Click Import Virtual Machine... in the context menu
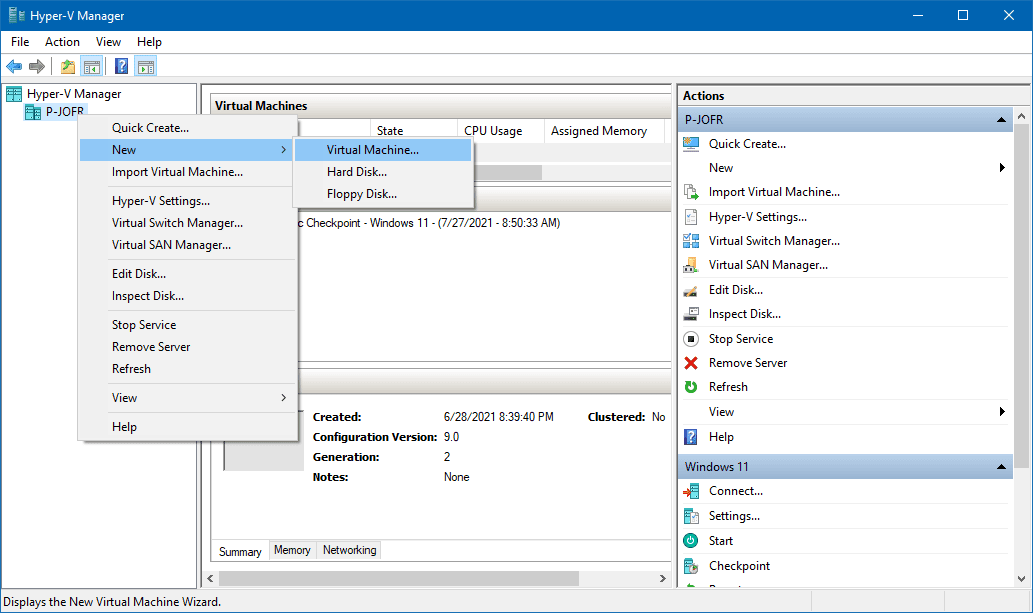 pos(177,172)
